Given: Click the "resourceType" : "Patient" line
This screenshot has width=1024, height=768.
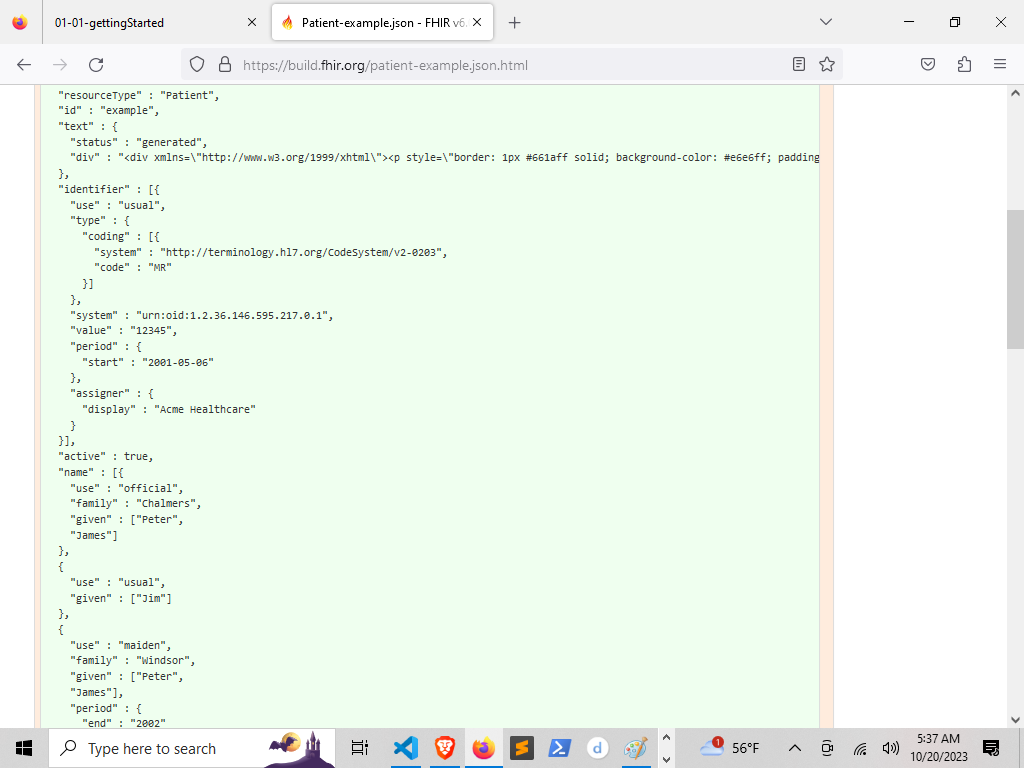Looking at the screenshot, I should 139,95.
